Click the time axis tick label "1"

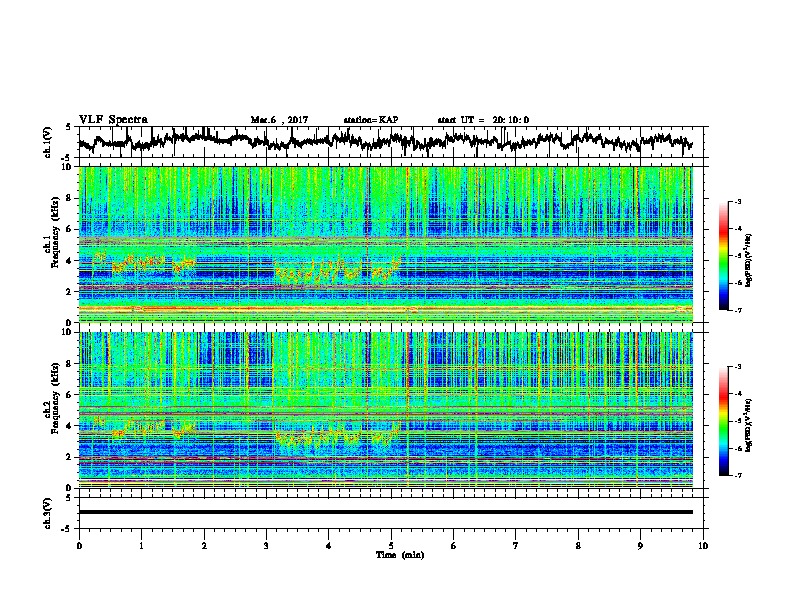141,545
